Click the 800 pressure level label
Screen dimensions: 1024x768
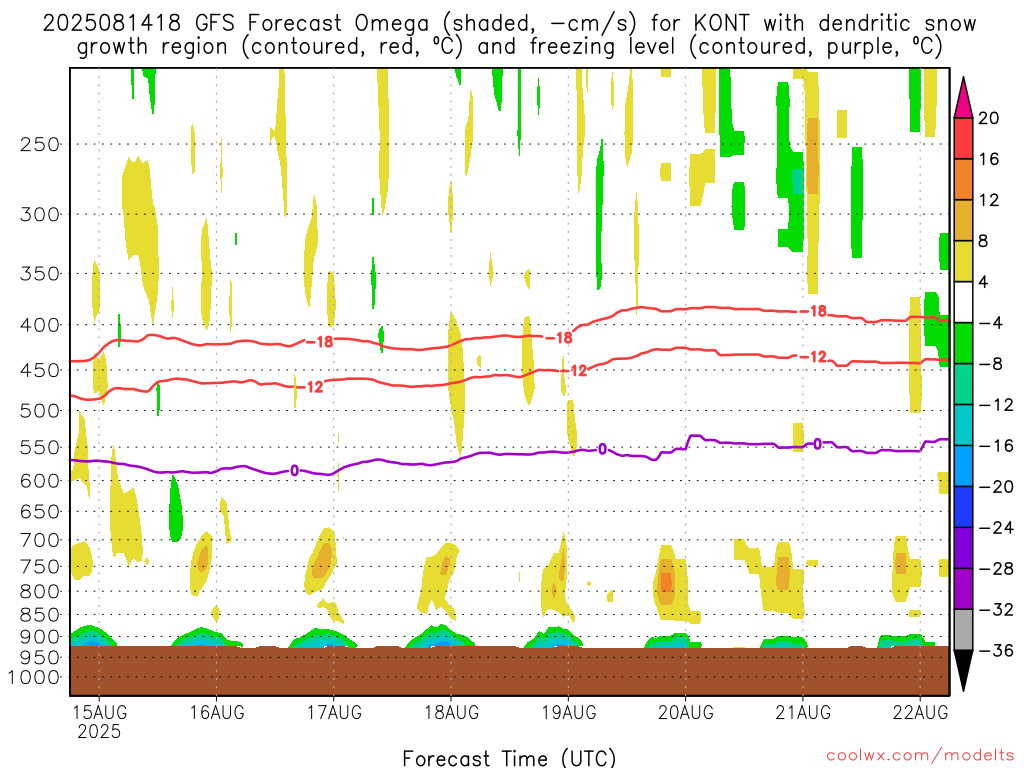40,592
